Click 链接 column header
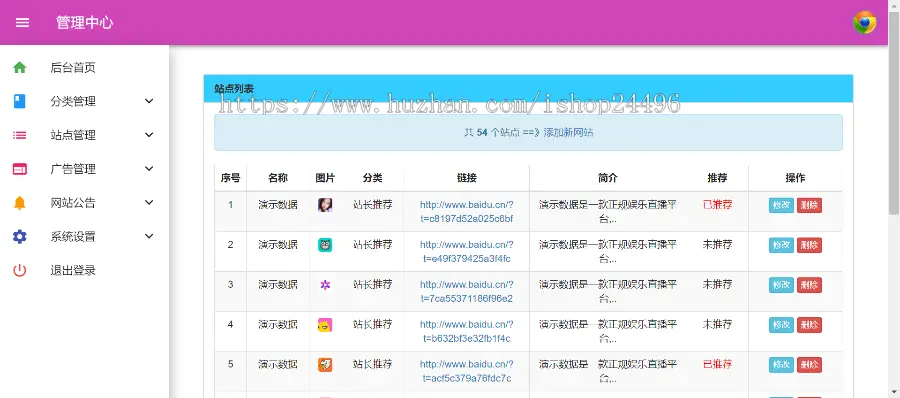Image resolution: width=900 pixels, height=398 pixels. (467, 178)
